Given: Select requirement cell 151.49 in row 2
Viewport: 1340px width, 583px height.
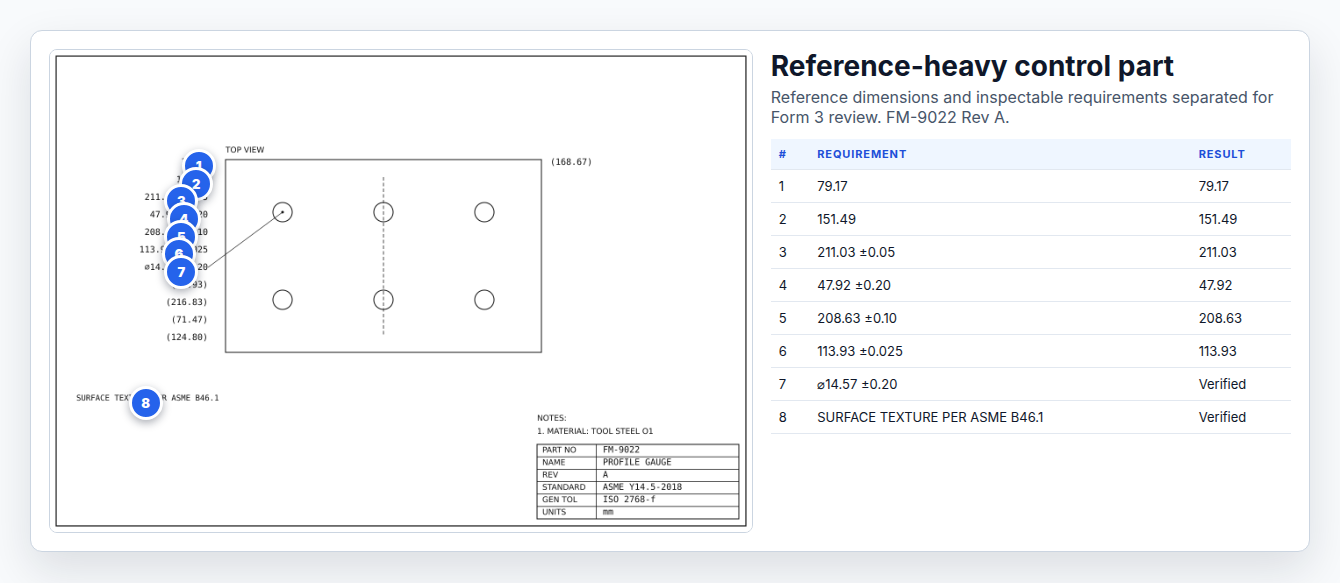Looking at the screenshot, I should pos(836,219).
